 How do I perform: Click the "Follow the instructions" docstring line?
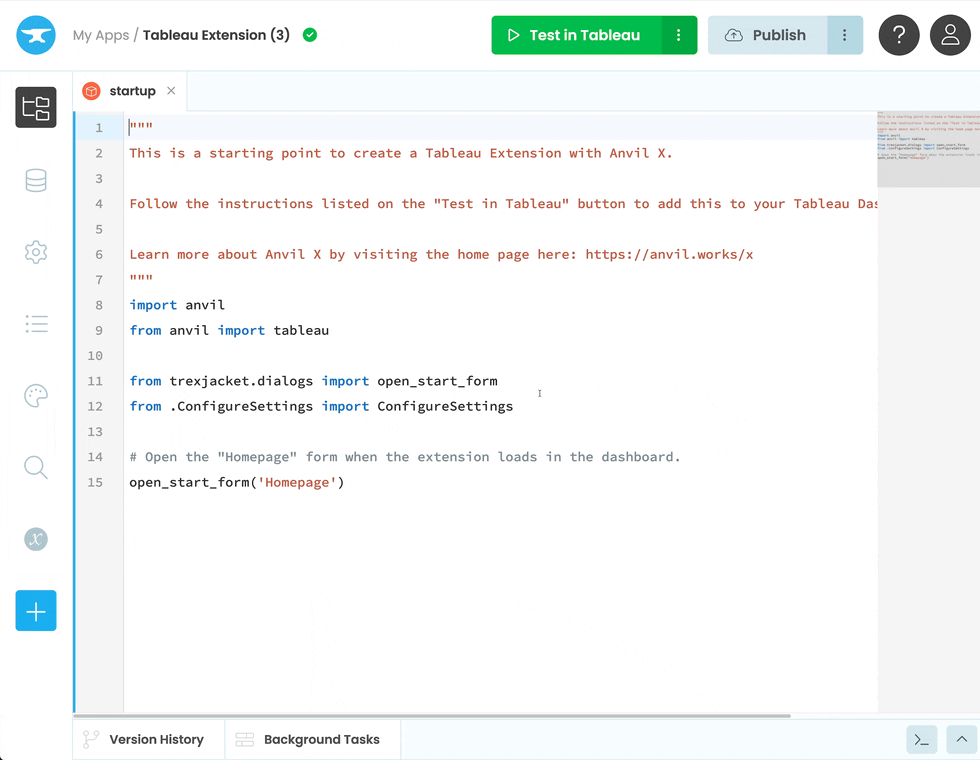[503, 204]
